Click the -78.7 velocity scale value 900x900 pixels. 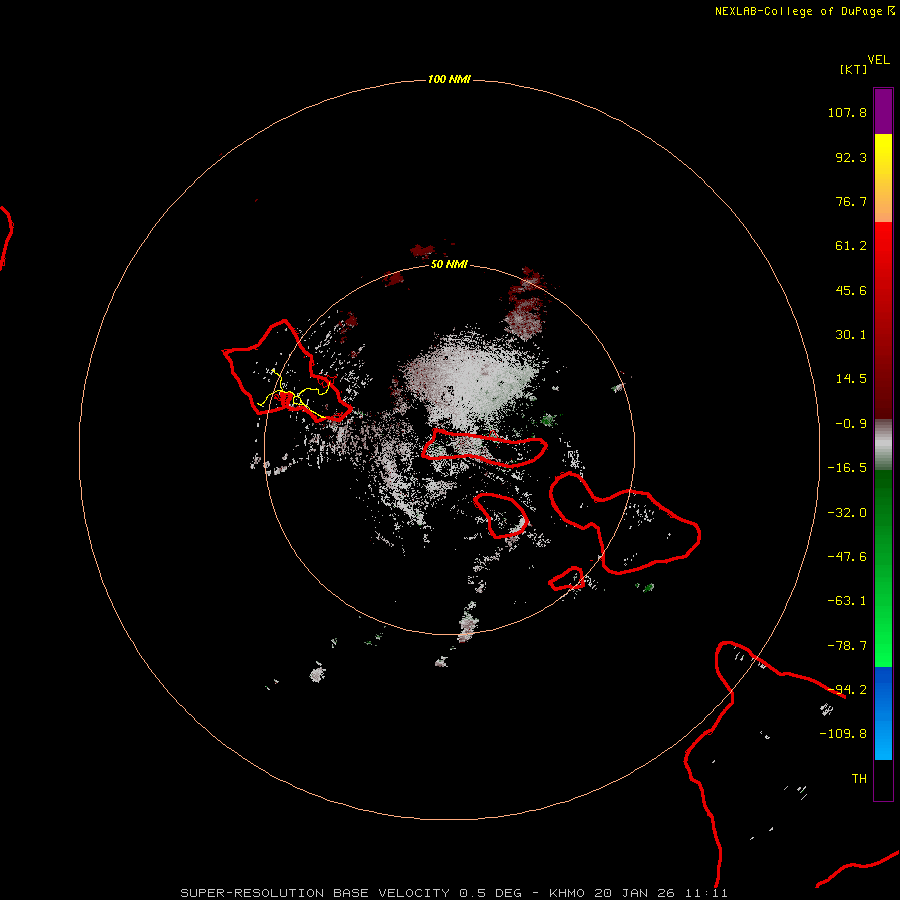click(x=847, y=646)
